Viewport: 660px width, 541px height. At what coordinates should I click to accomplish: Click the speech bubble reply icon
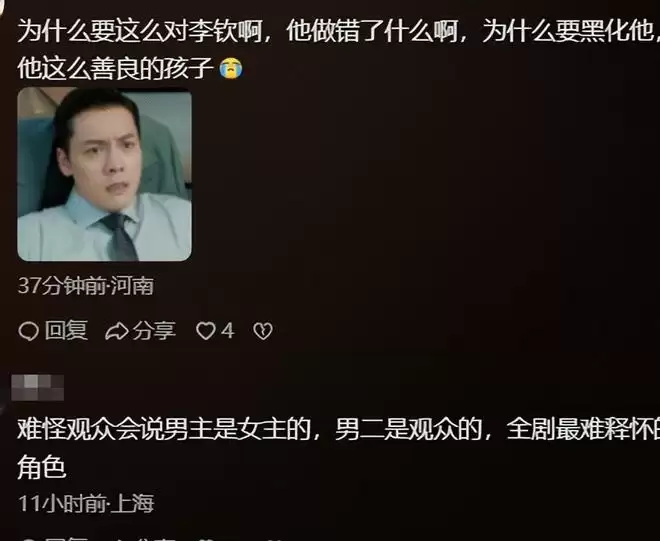[29, 331]
